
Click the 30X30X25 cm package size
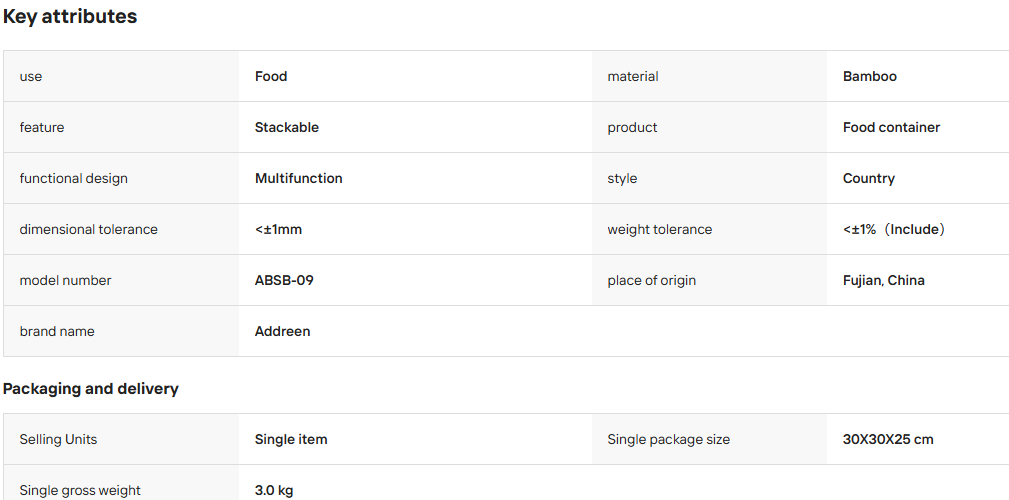point(888,440)
